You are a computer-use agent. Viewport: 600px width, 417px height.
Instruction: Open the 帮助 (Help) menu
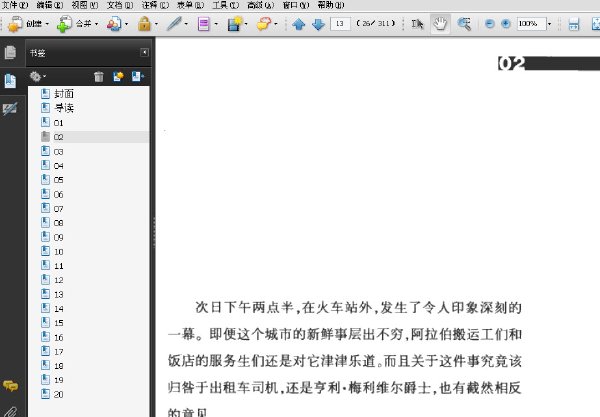coord(331,5)
